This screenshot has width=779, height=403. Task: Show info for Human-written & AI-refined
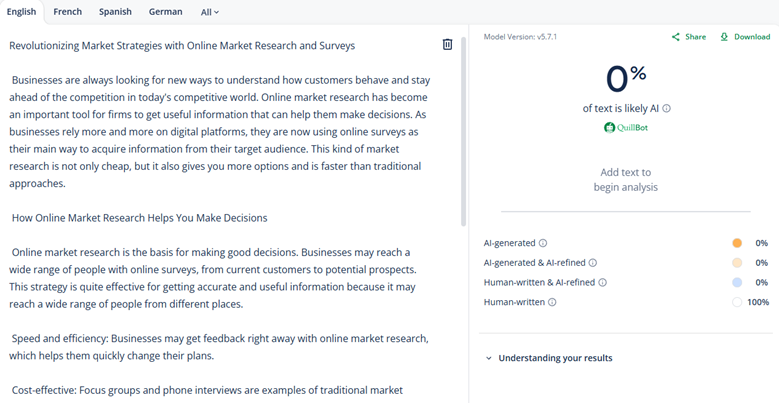tap(602, 283)
